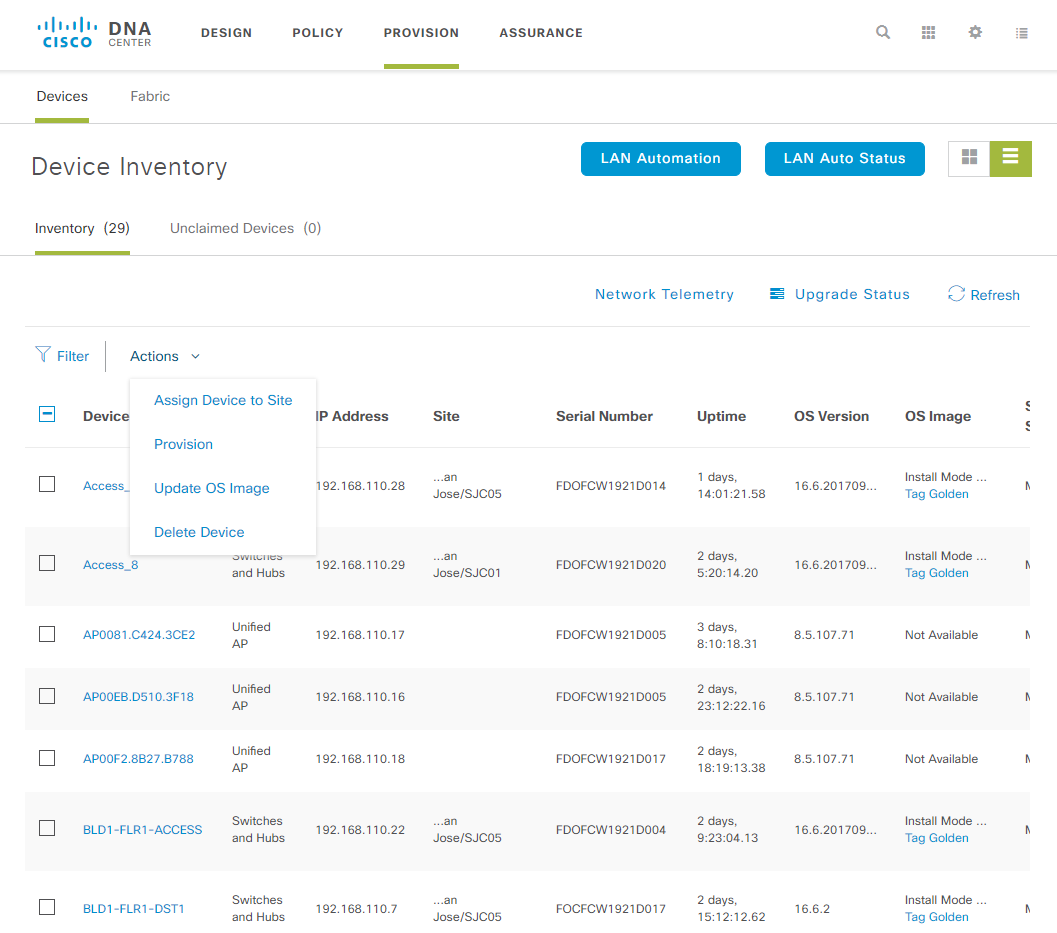The image size is (1057, 933).
Task: Click the Upgrade Status icon
Action: (x=777, y=294)
